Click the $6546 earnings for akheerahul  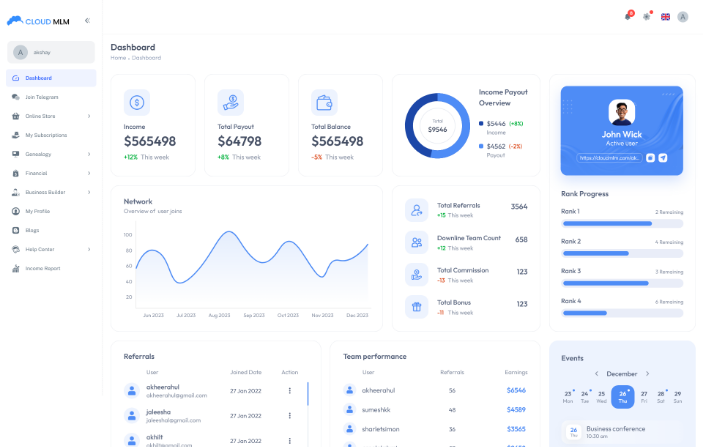pyautogui.click(x=516, y=391)
